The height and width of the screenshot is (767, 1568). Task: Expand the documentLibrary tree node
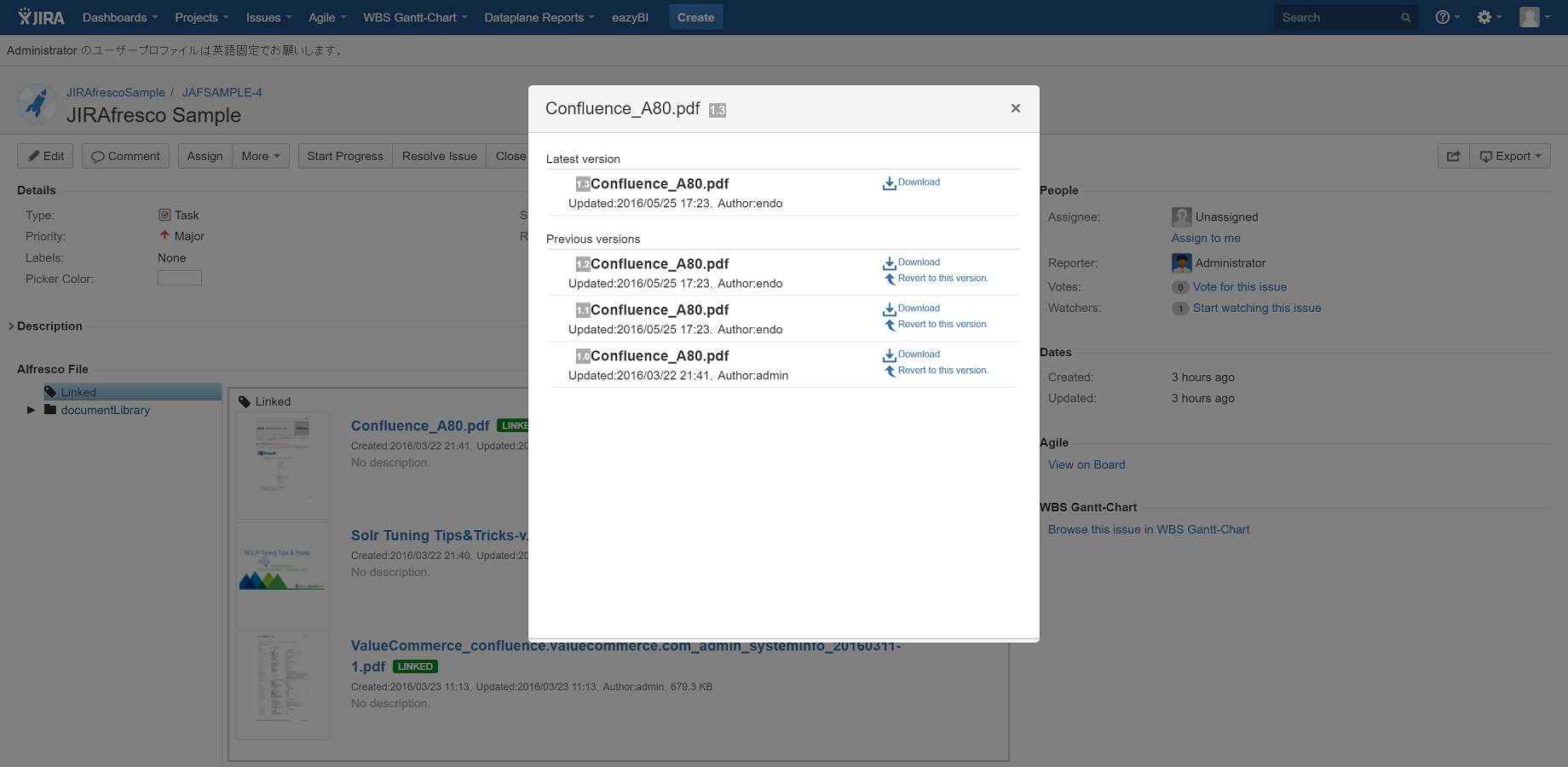(x=32, y=410)
